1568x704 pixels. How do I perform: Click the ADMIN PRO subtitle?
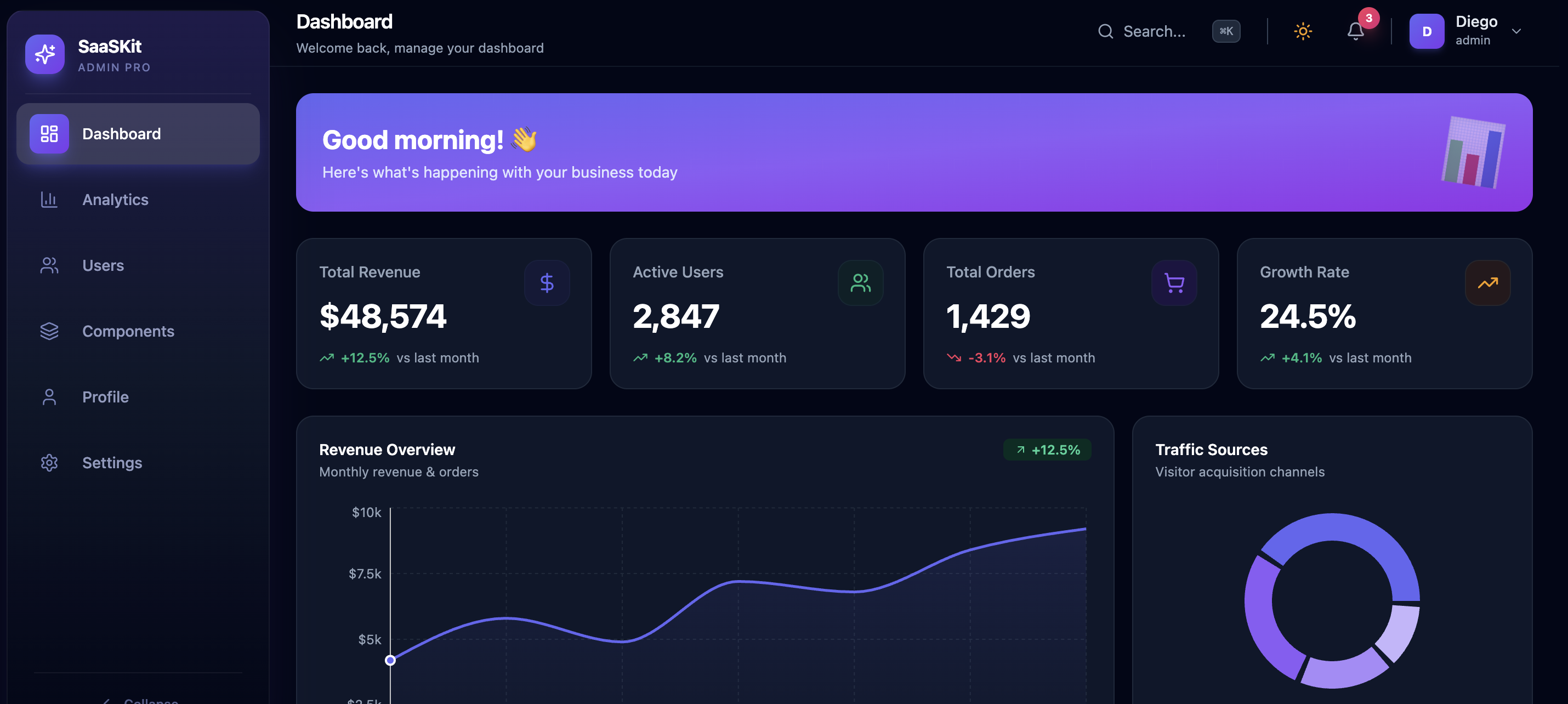[114, 67]
